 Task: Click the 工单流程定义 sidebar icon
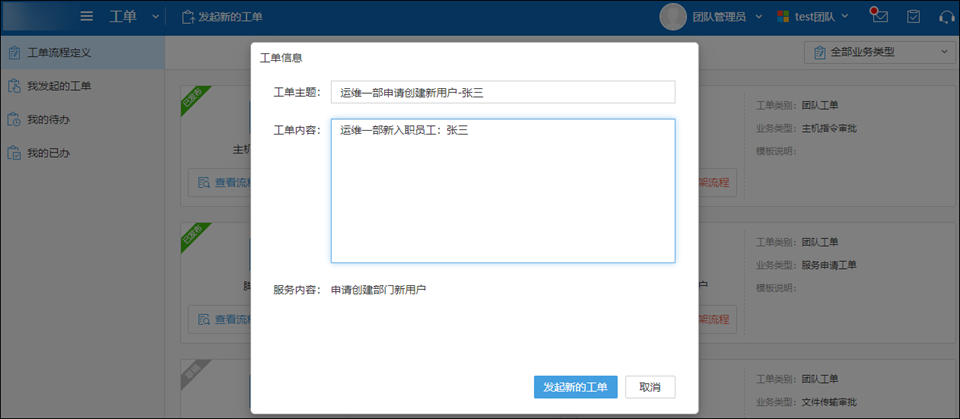coord(14,53)
